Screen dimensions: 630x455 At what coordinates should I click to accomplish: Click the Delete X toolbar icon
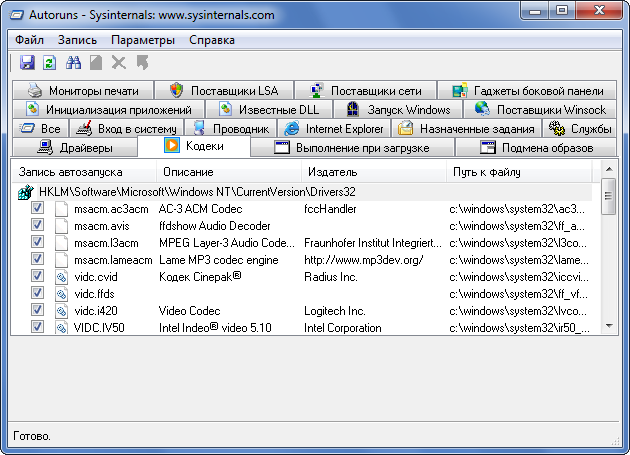point(119,63)
